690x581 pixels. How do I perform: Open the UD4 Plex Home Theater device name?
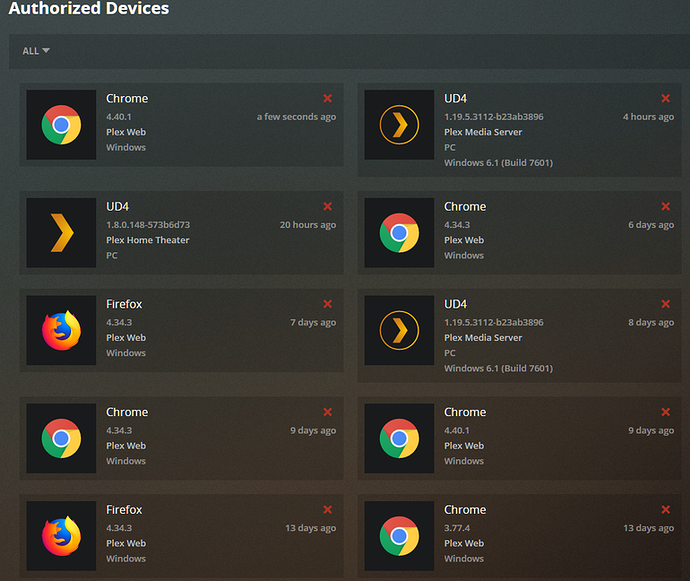coord(118,207)
